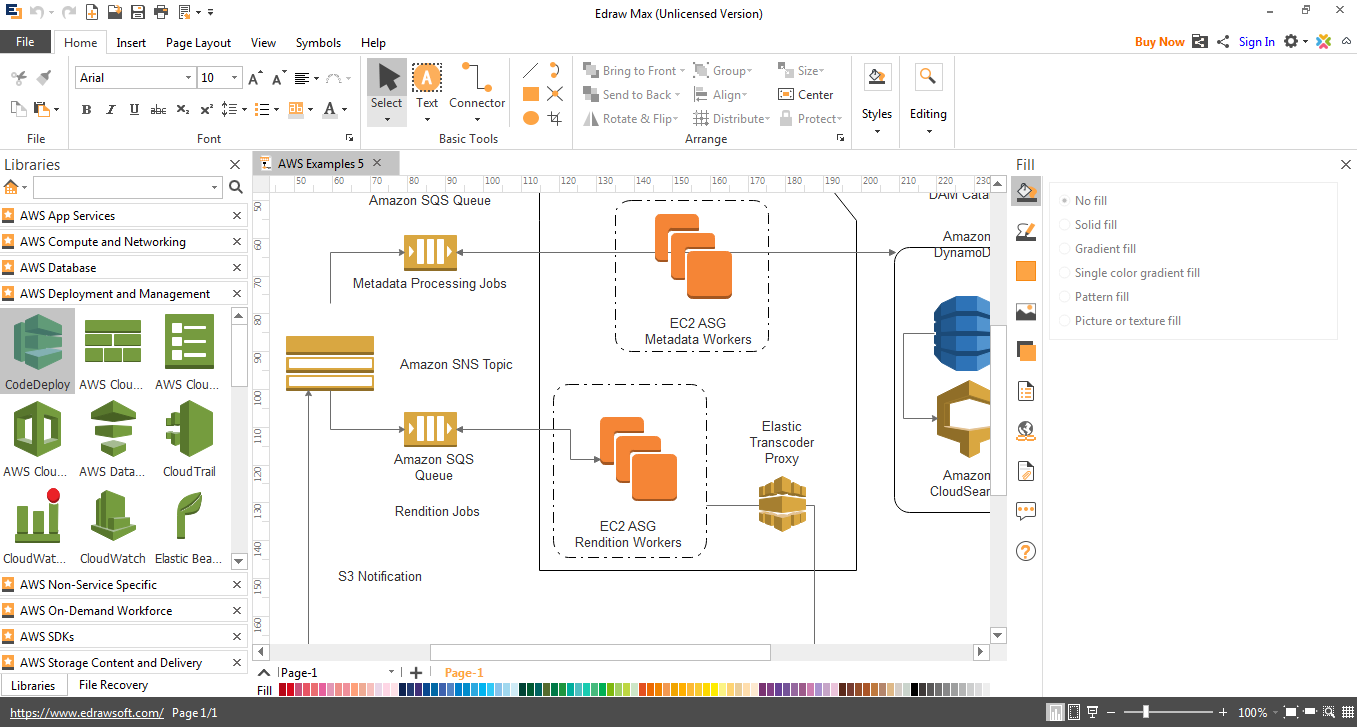Click the Buy Now link
1357x727 pixels.
(1160, 42)
